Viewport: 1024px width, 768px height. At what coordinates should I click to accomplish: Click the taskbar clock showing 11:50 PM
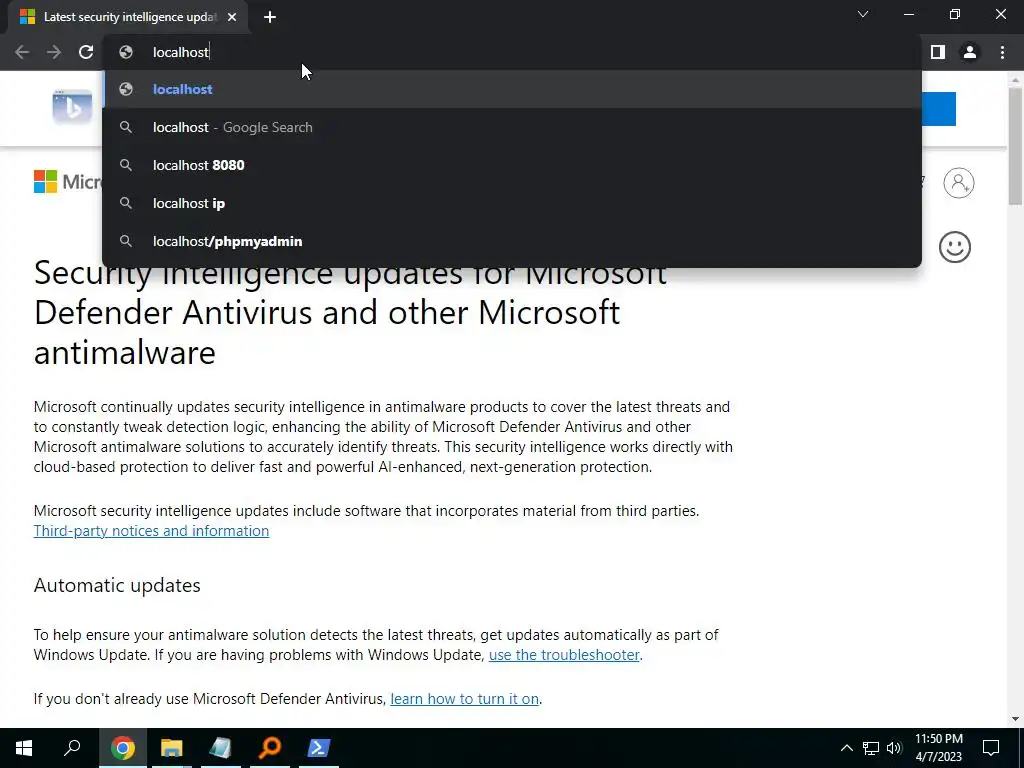tap(939, 748)
